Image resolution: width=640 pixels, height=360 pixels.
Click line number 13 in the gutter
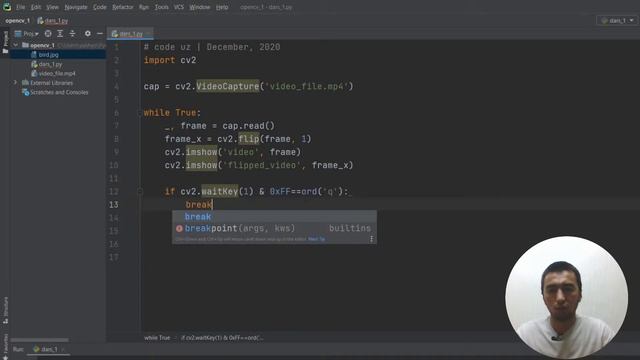[113, 204]
